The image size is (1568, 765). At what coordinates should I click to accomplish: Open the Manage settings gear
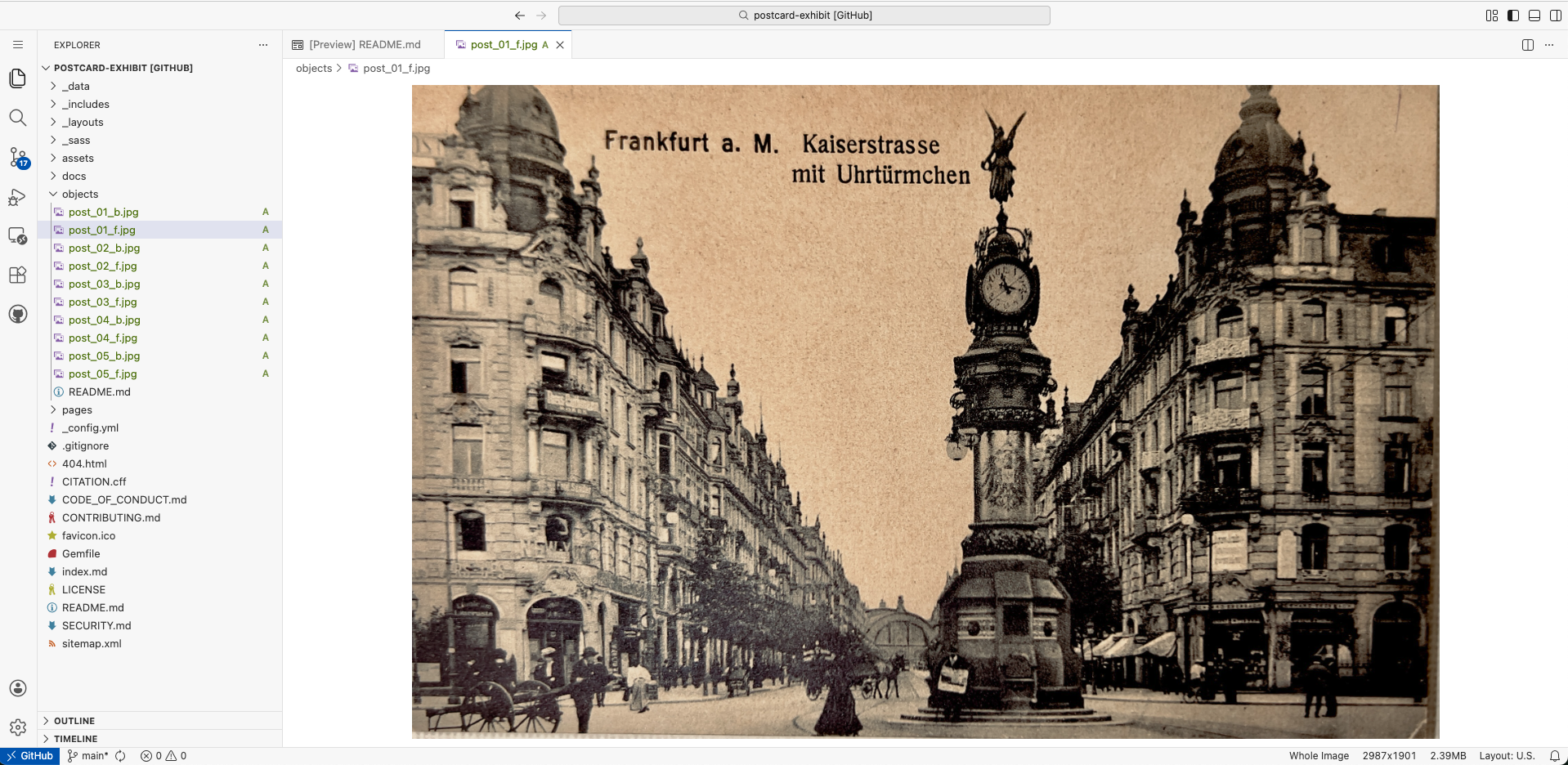(x=18, y=727)
